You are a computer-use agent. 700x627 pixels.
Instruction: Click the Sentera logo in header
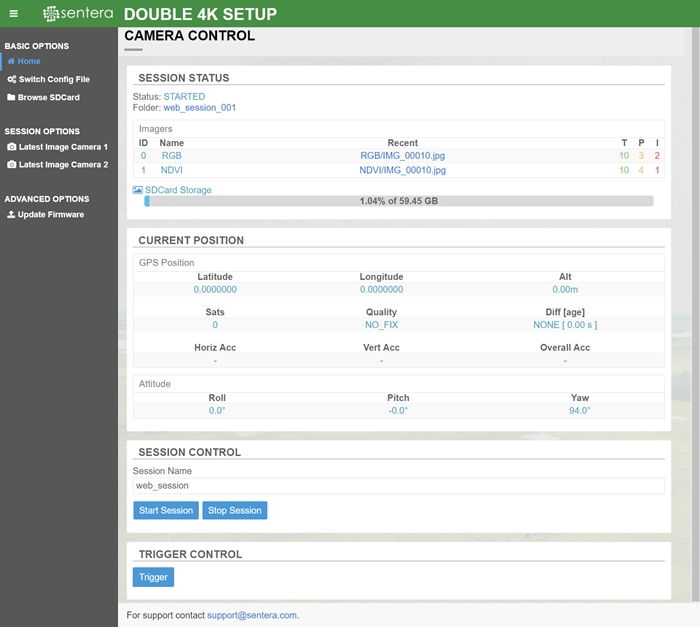[78, 14]
